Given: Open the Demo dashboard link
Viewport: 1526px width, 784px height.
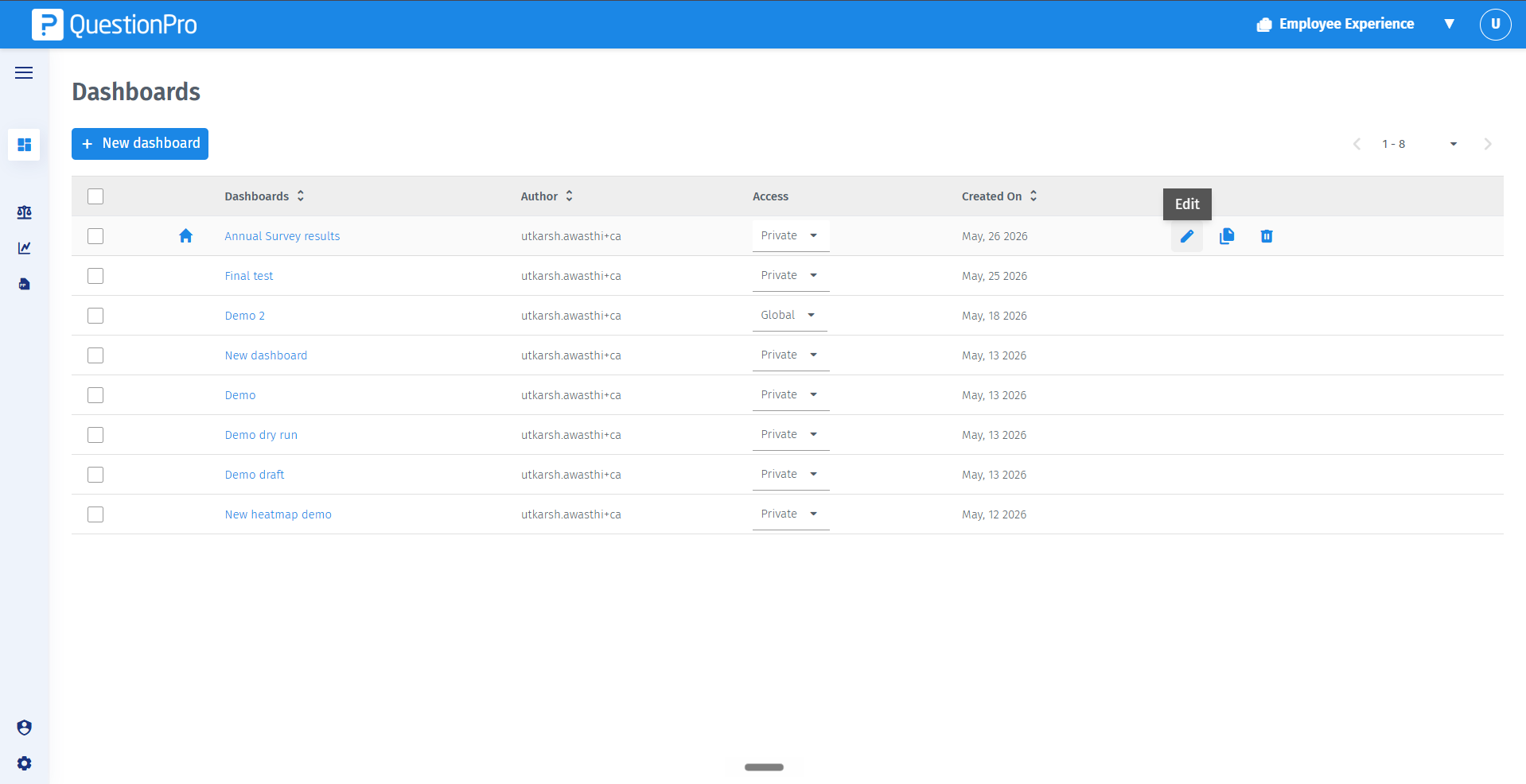Looking at the screenshot, I should click(239, 395).
